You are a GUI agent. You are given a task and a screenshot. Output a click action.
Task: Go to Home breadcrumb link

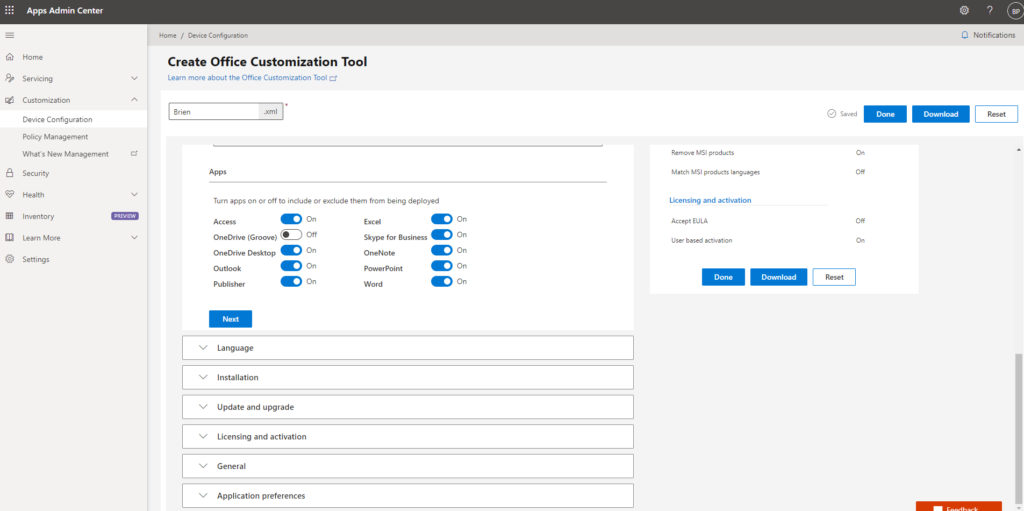point(168,35)
